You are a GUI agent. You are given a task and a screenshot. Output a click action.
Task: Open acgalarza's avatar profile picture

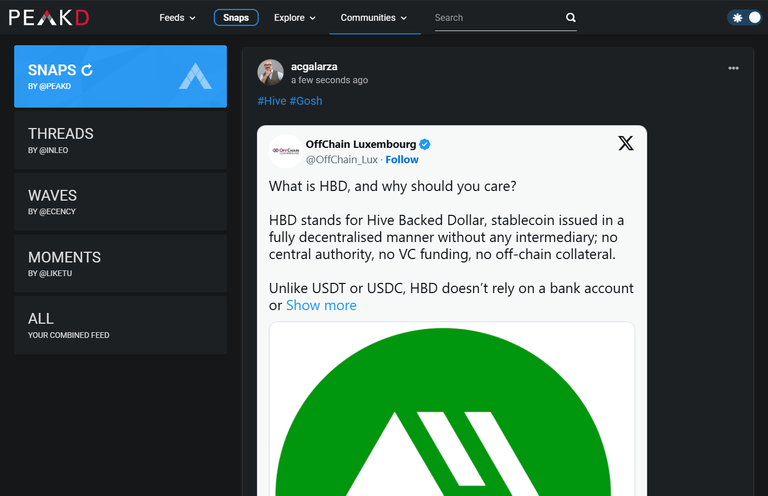click(270, 72)
